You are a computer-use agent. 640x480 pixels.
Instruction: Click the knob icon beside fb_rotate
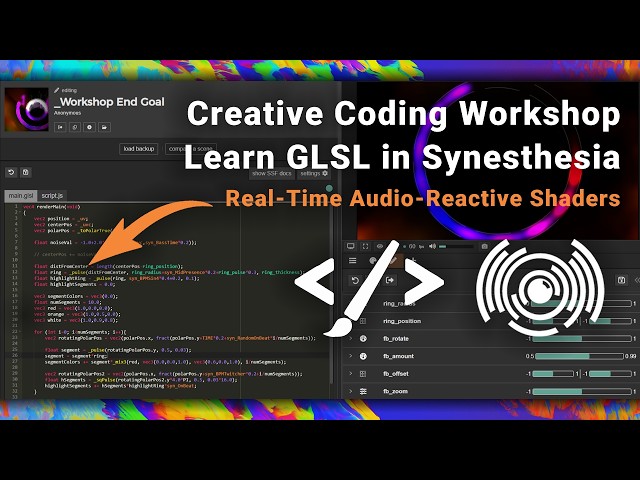pos(363,339)
